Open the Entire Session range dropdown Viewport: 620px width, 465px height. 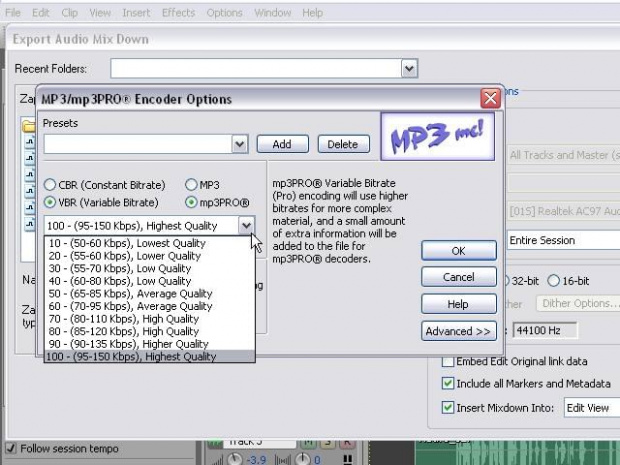[563, 240]
